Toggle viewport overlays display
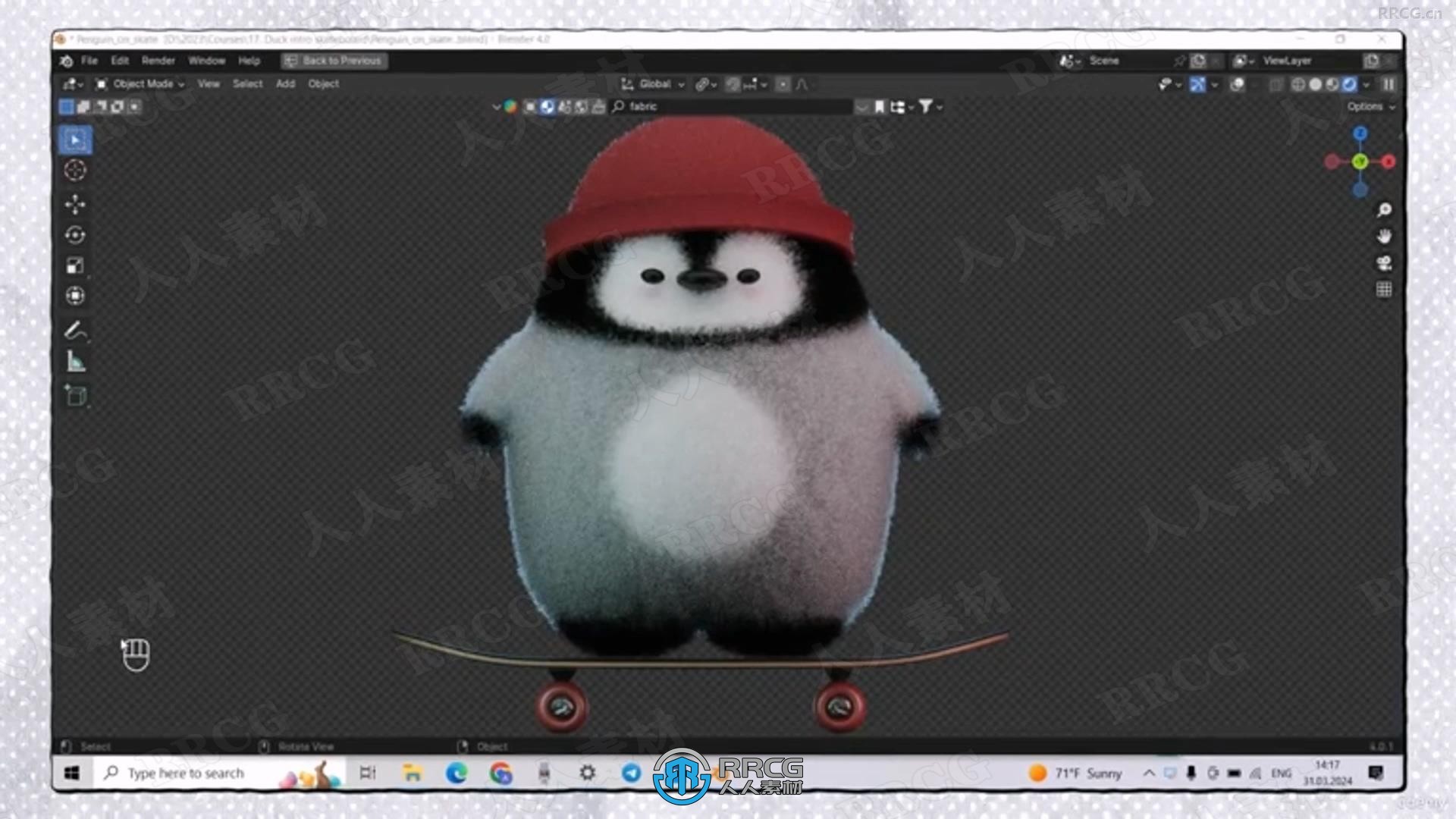 [1237, 84]
